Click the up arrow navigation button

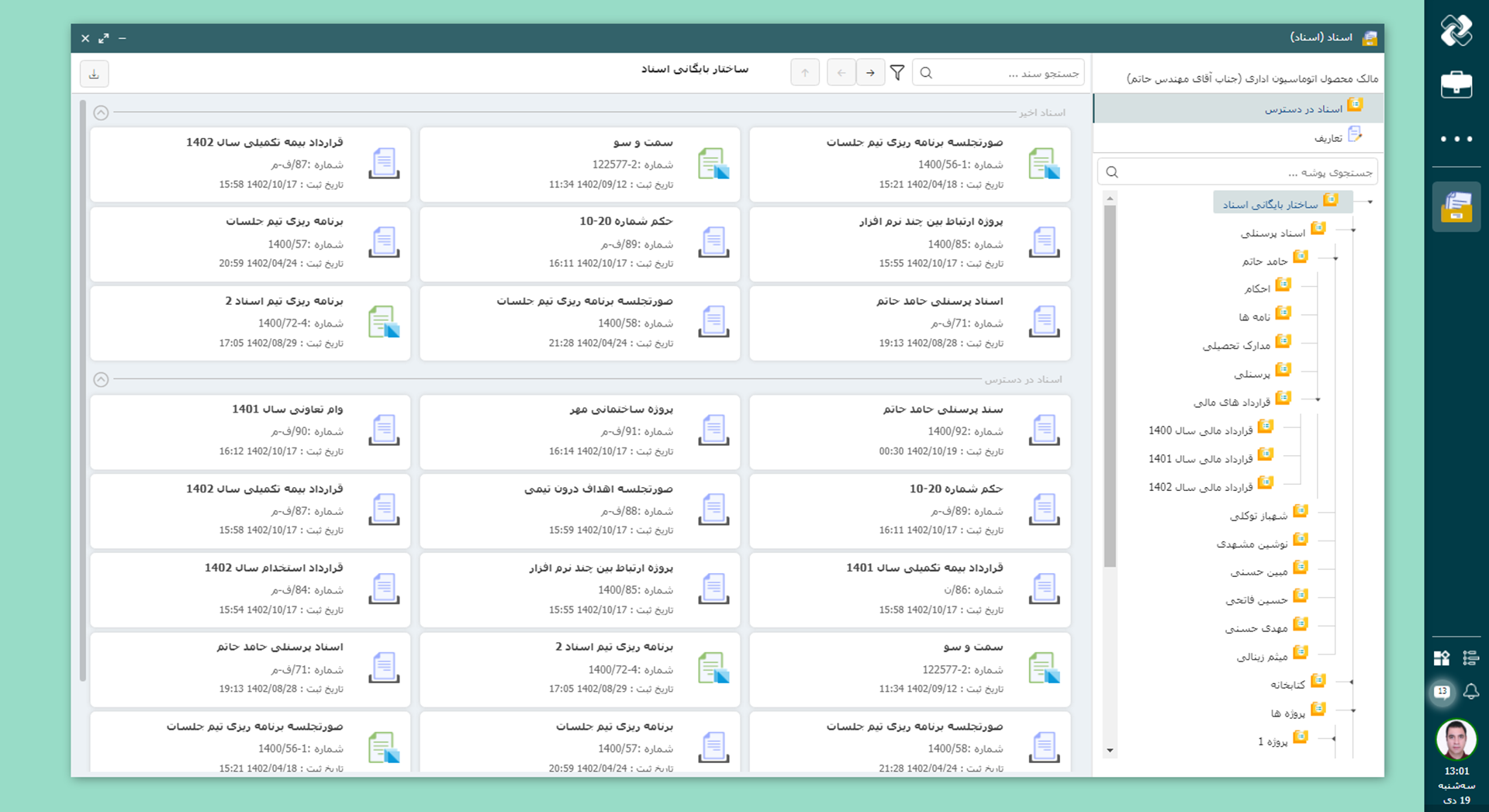point(805,73)
